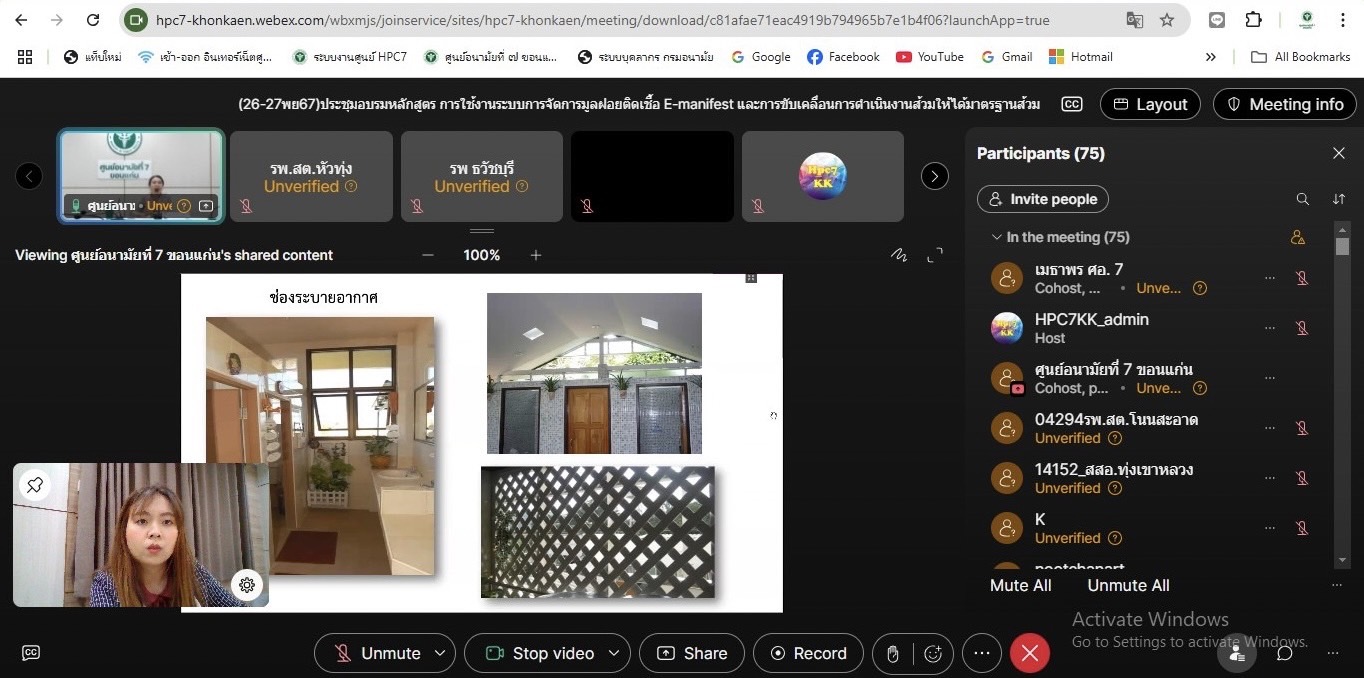Open the annotate squiggle icon
Image resolution: width=1364 pixels, height=678 pixels.
(899, 255)
